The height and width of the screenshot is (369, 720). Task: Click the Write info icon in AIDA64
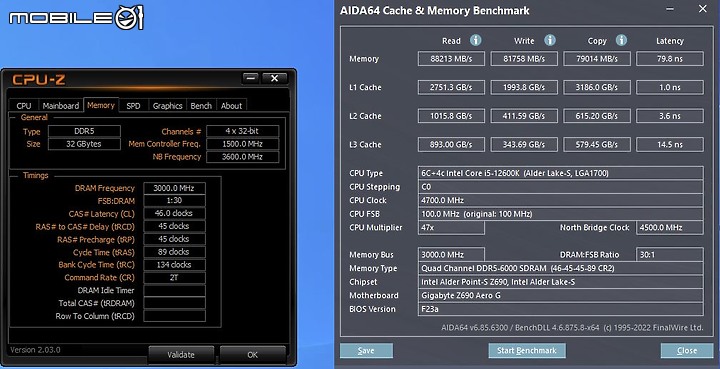pyautogui.click(x=550, y=40)
